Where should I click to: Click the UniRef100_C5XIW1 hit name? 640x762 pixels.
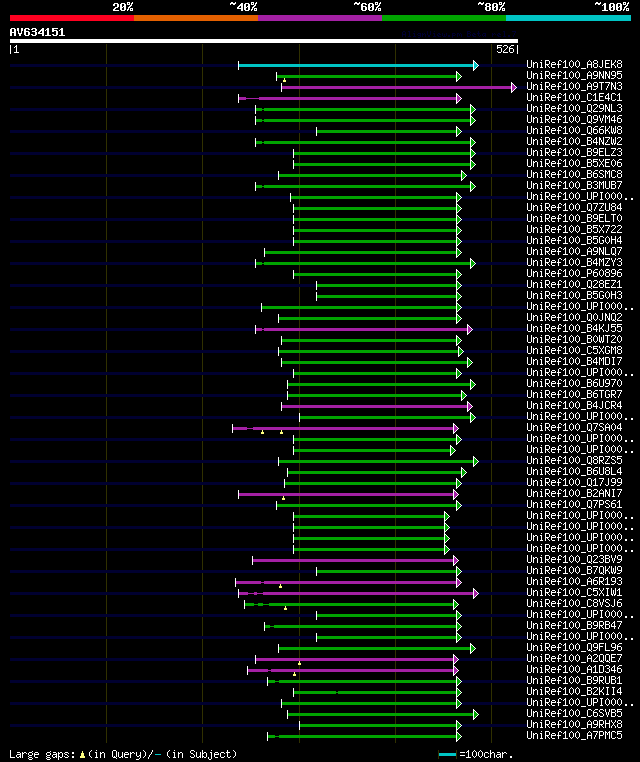point(574,593)
